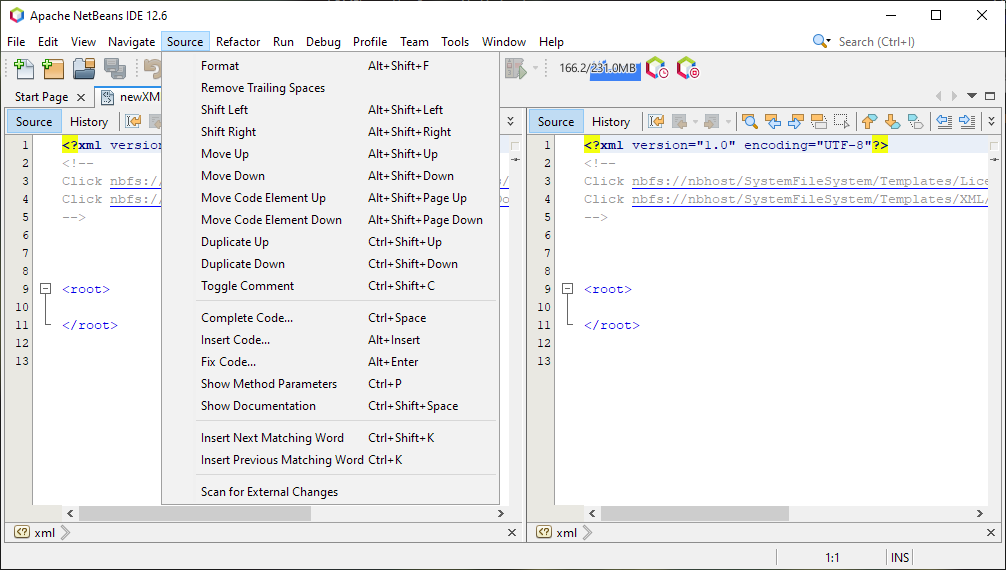Open the Back history dropdown arrow
Viewport: 1006px width, 570px height.
tap(695, 121)
